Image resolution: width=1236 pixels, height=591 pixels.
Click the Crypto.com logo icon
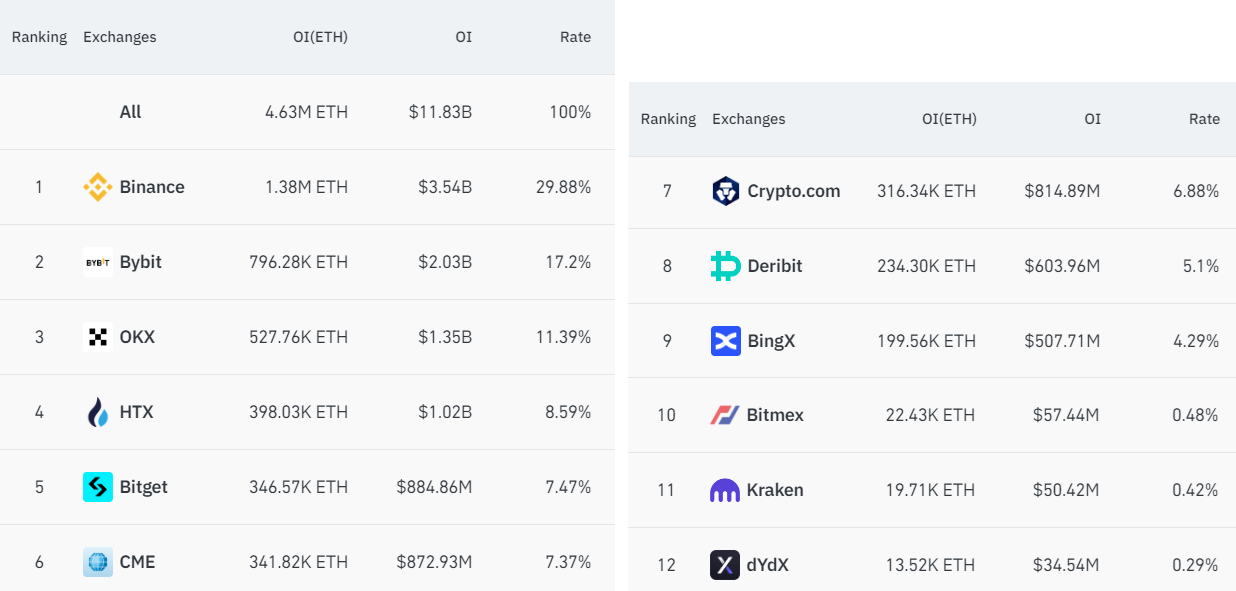pyautogui.click(x=725, y=191)
